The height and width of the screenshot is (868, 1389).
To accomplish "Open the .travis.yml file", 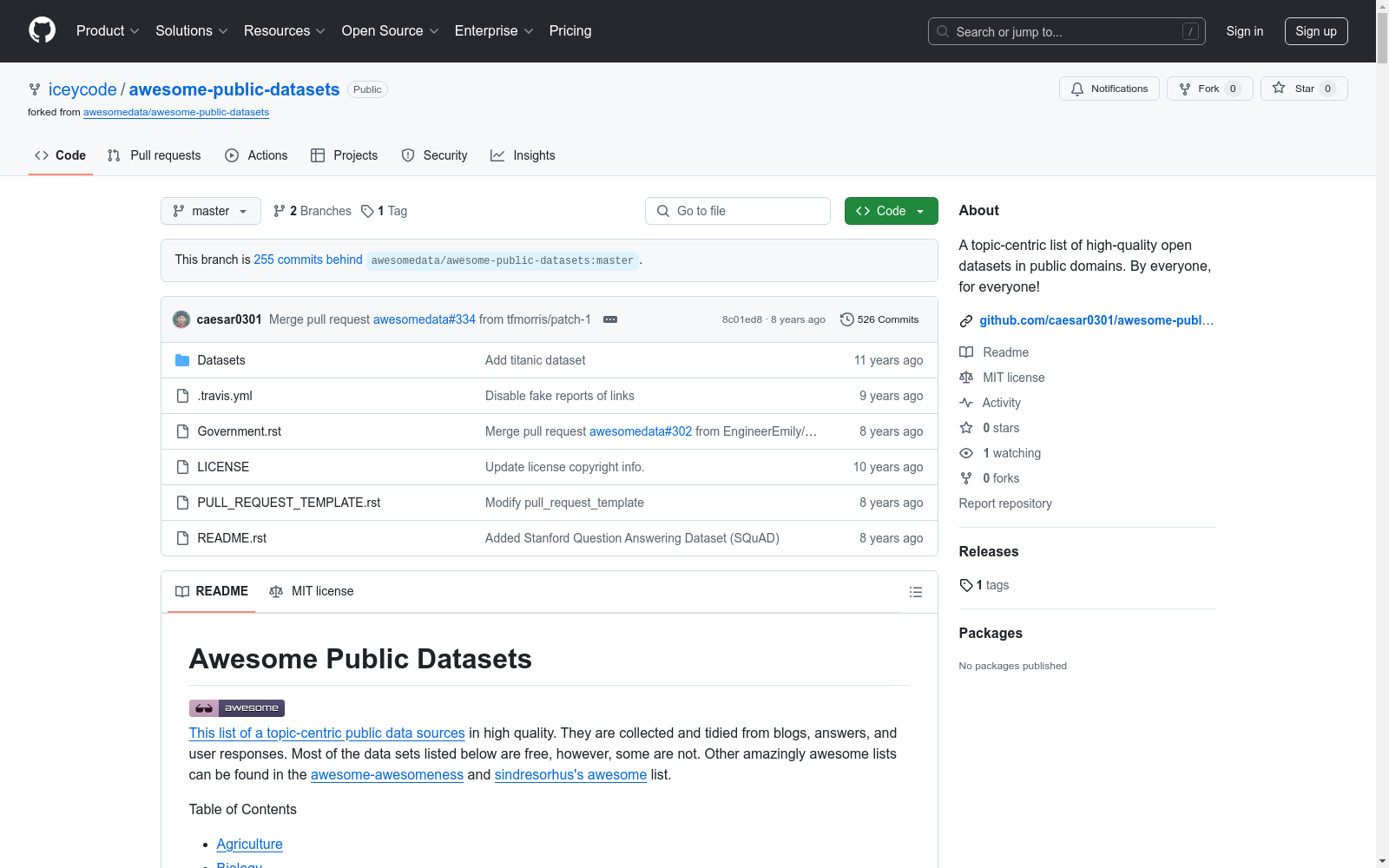I will point(225,396).
